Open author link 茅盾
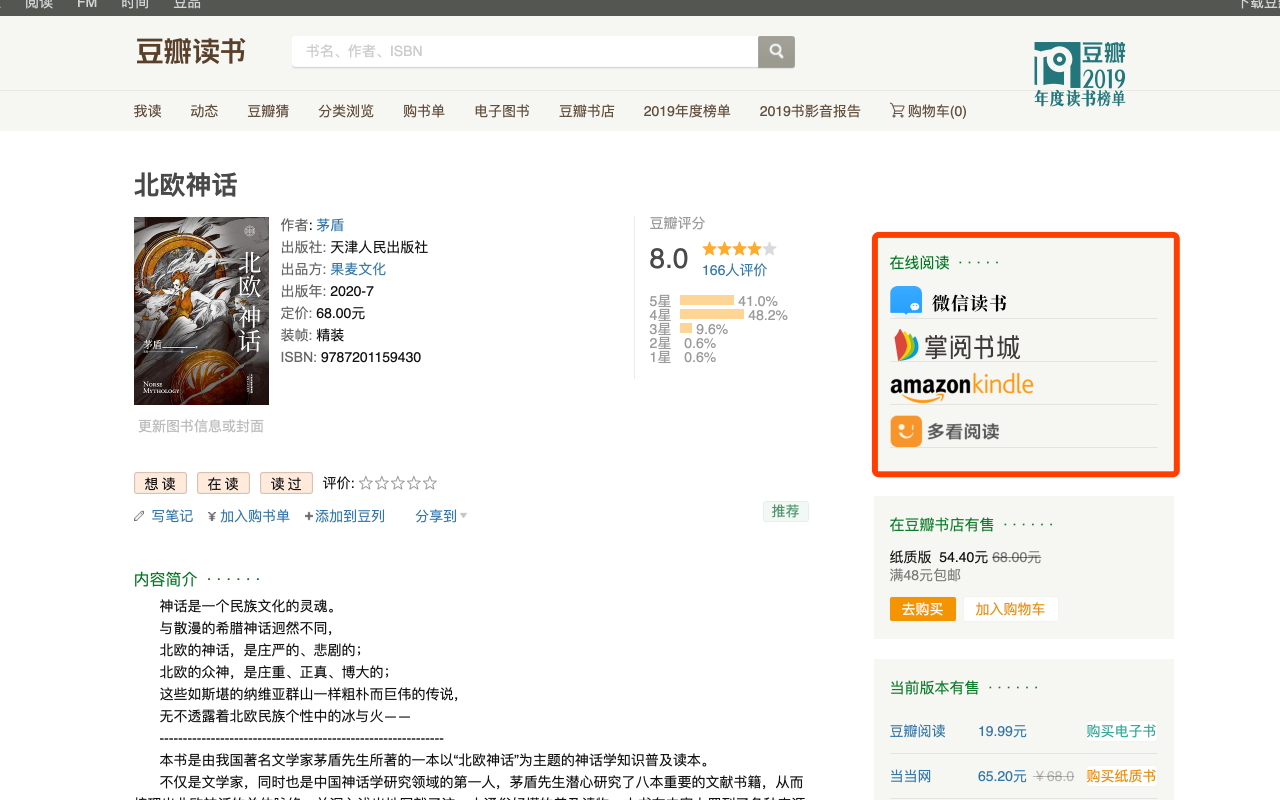1280x800 pixels. pyautogui.click(x=330, y=225)
